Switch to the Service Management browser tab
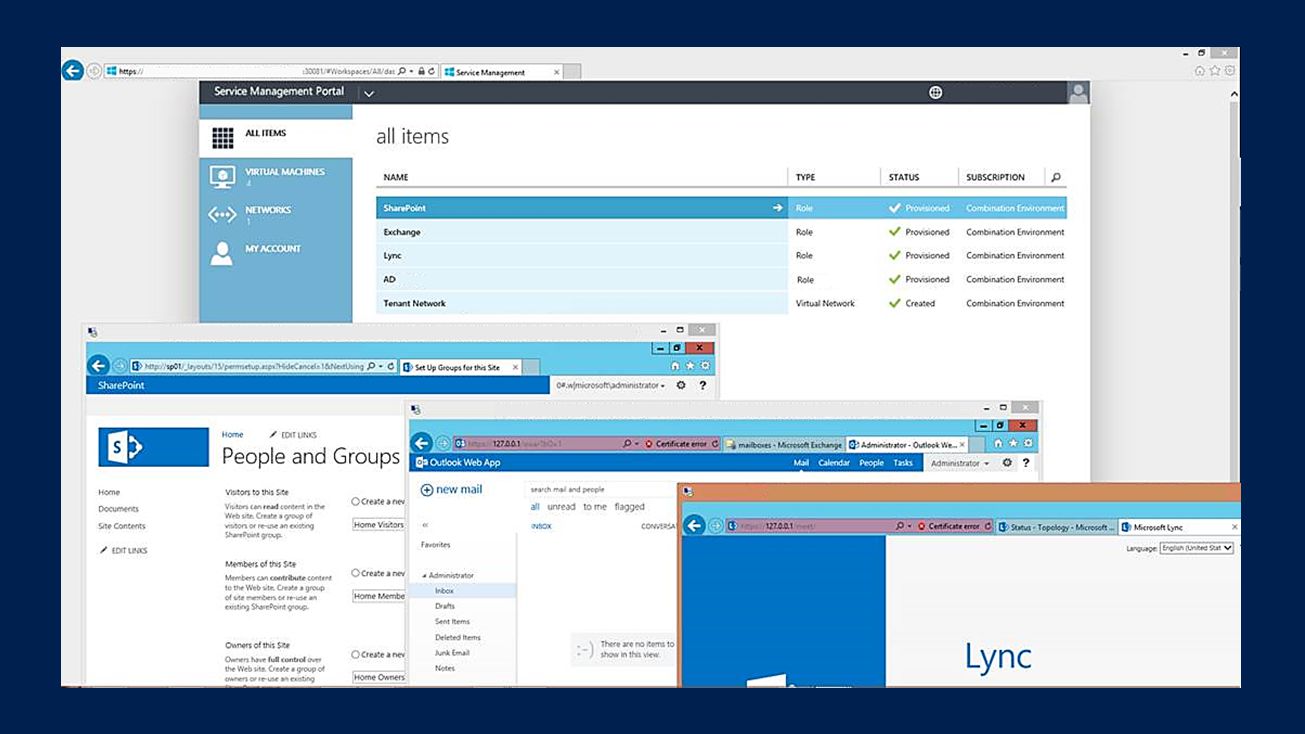 tap(501, 72)
